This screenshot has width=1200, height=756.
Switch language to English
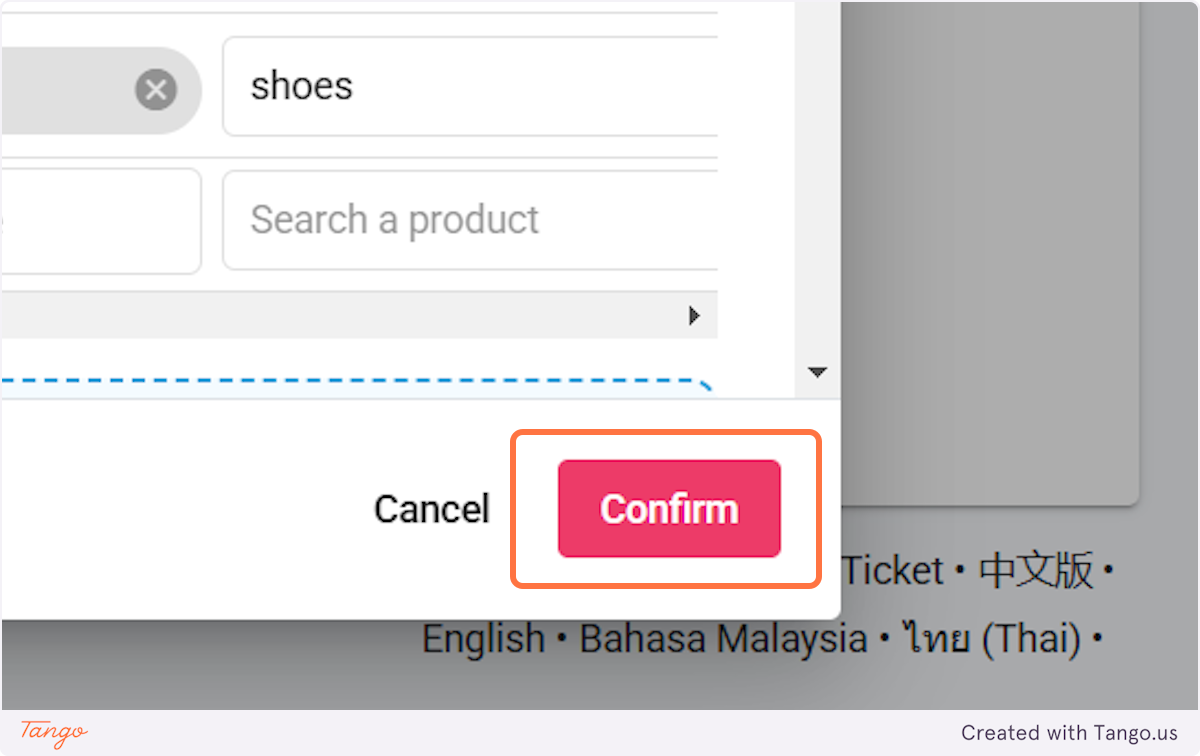tap(483, 637)
